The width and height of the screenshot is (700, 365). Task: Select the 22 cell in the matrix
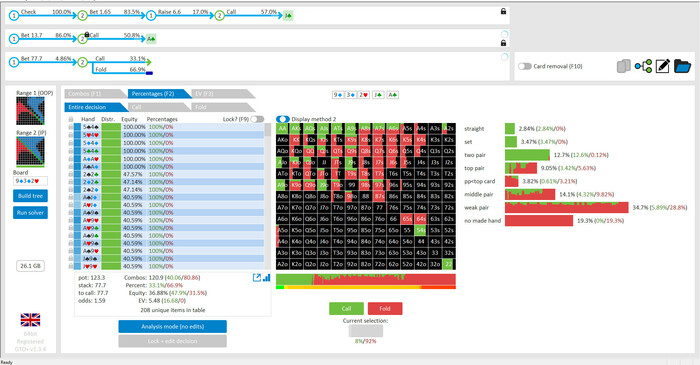pos(449,264)
